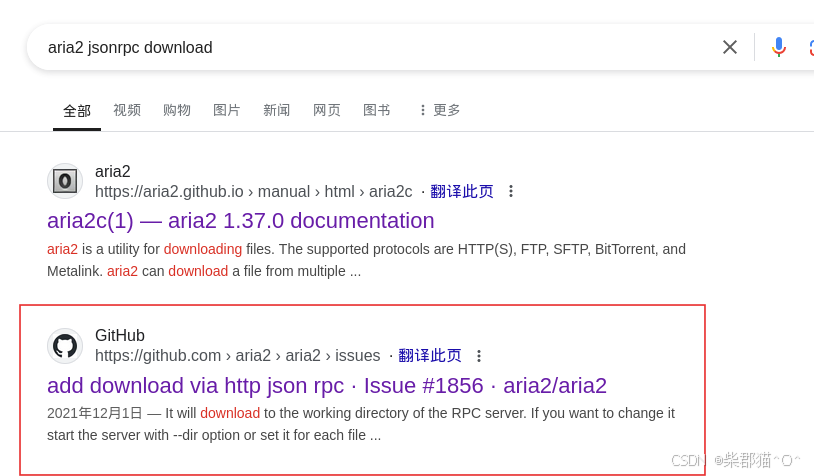814x476 pixels.
Task: Switch to the 购物 tab
Action: click(x=177, y=110)
